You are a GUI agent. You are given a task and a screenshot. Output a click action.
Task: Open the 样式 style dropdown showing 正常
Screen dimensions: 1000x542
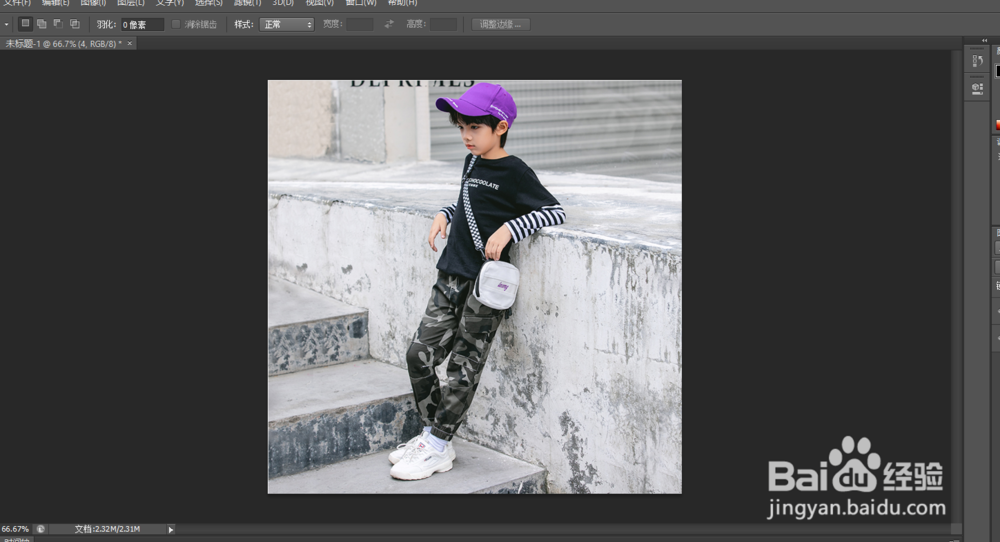(x=287, y=24)
